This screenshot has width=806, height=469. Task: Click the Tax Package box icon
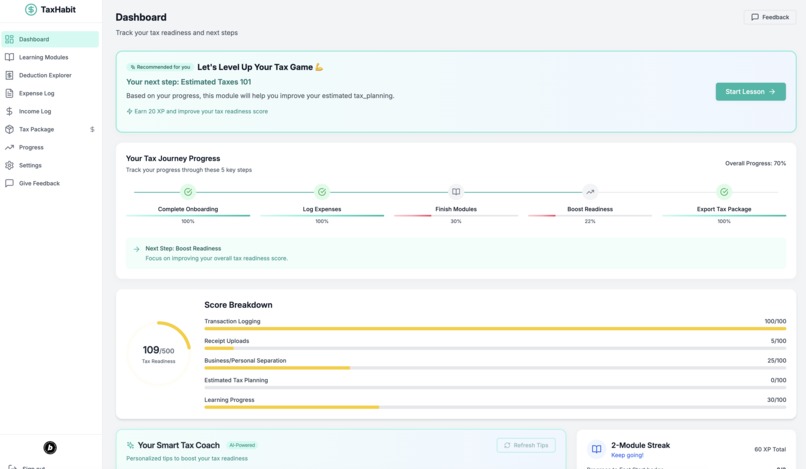click(9, 129)
